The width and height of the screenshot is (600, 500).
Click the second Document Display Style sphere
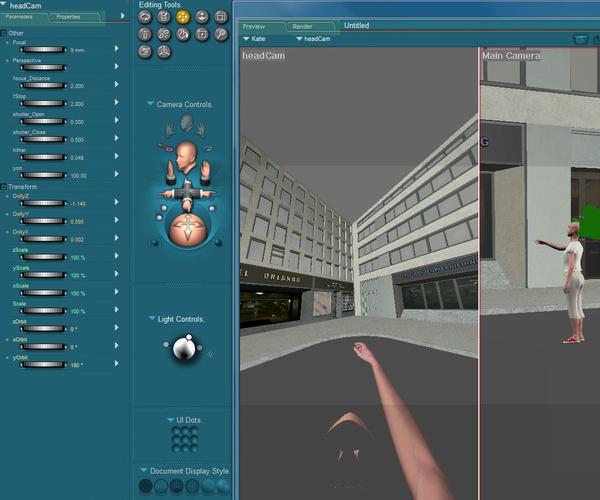coord(161,486)
